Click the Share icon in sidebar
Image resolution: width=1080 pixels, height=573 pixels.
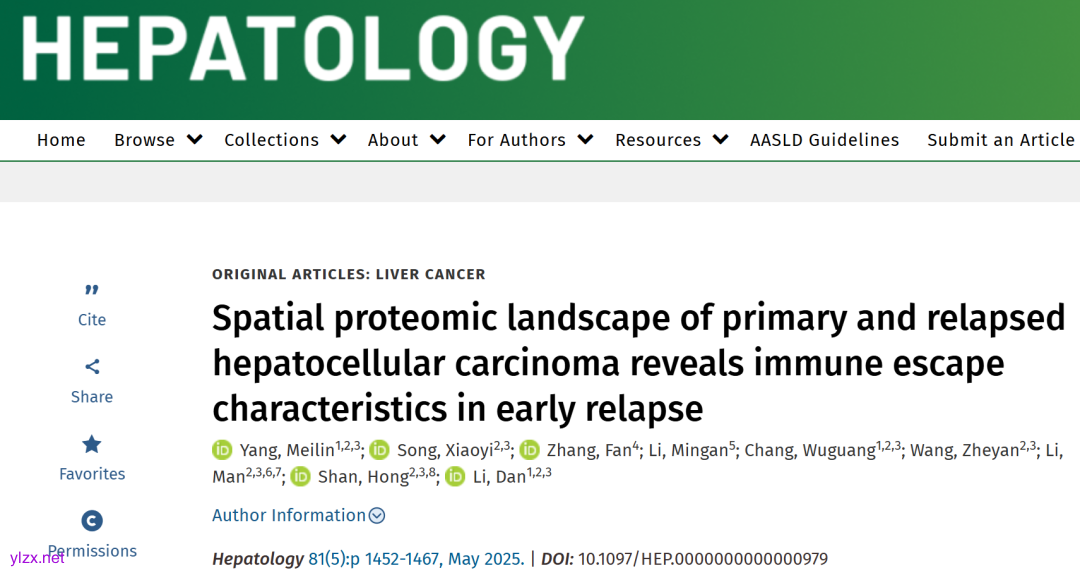(92, 367)
